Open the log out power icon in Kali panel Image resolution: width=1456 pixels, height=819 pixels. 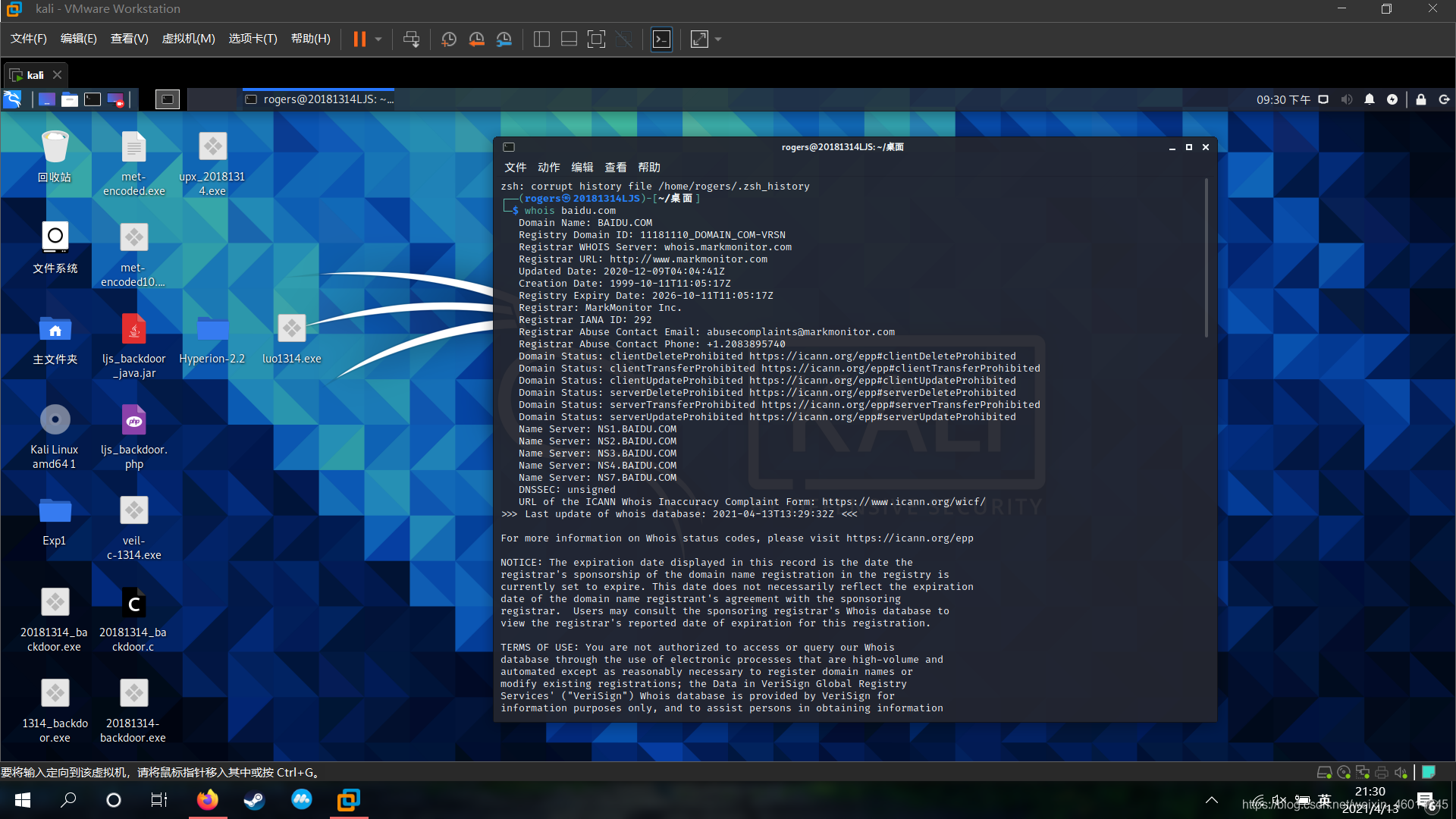pos(1444,99)
